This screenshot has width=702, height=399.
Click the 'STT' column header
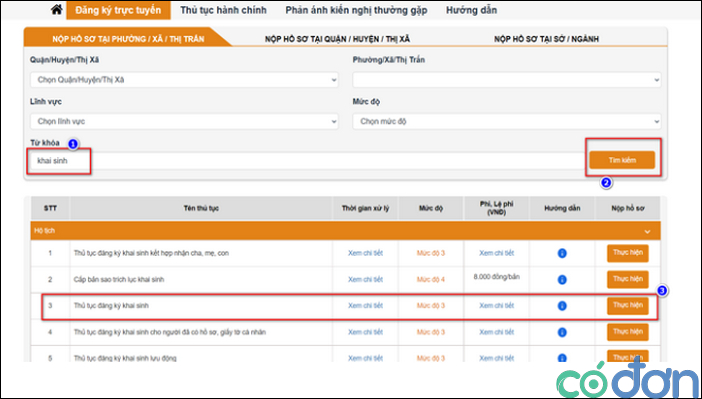[x=50, y=208]
